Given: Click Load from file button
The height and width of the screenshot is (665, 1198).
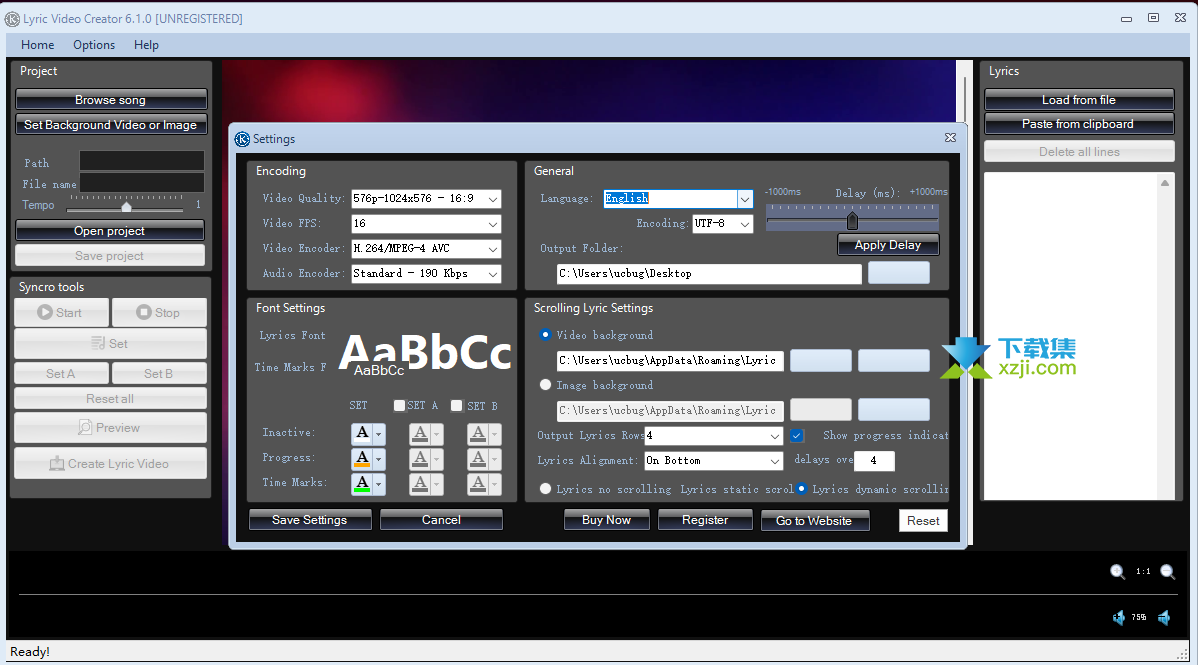Looking at the screenshot, I should tap(1079, 100).
